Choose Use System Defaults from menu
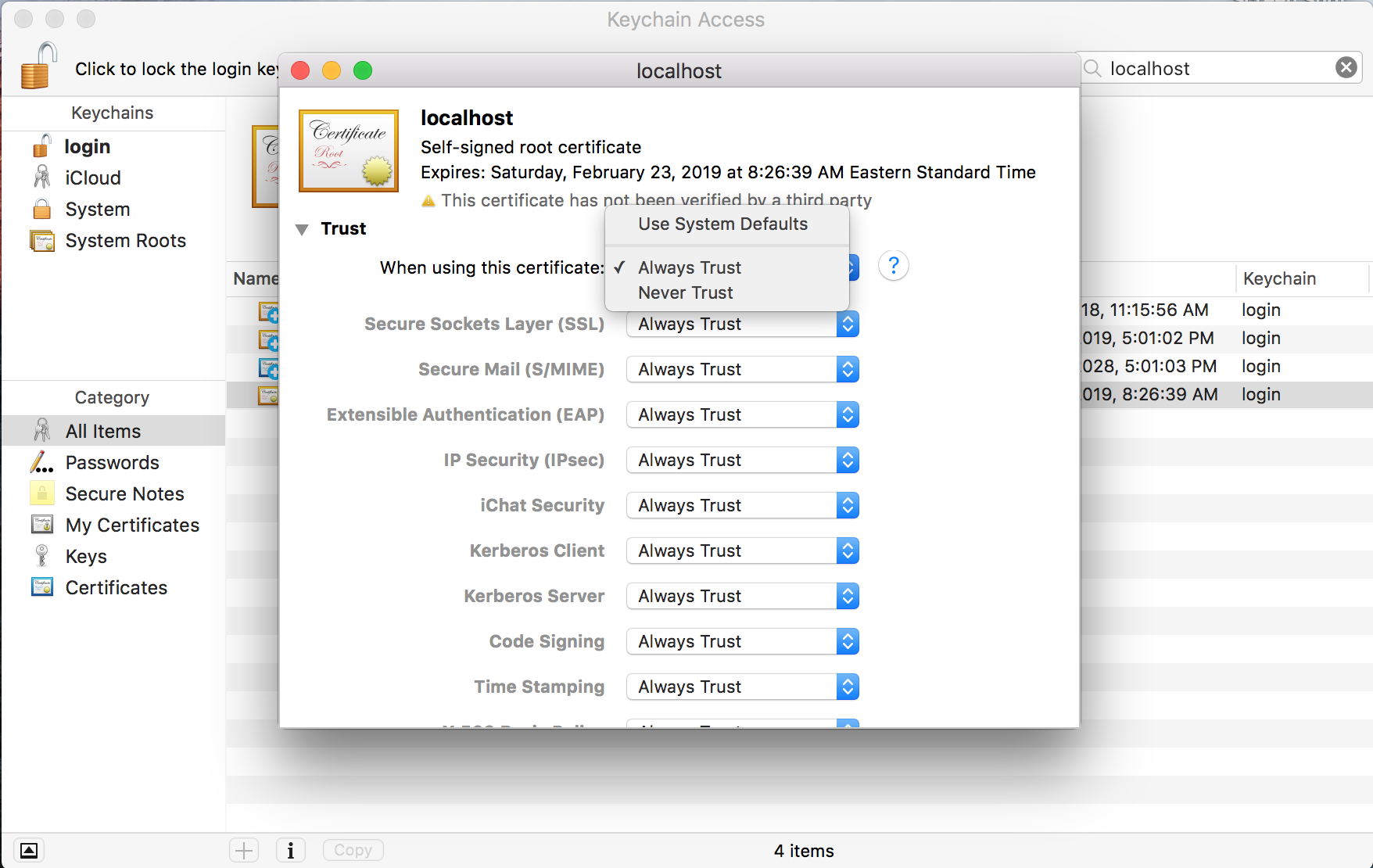This screenshot has width=1373, height=868. tap(722, 224)
